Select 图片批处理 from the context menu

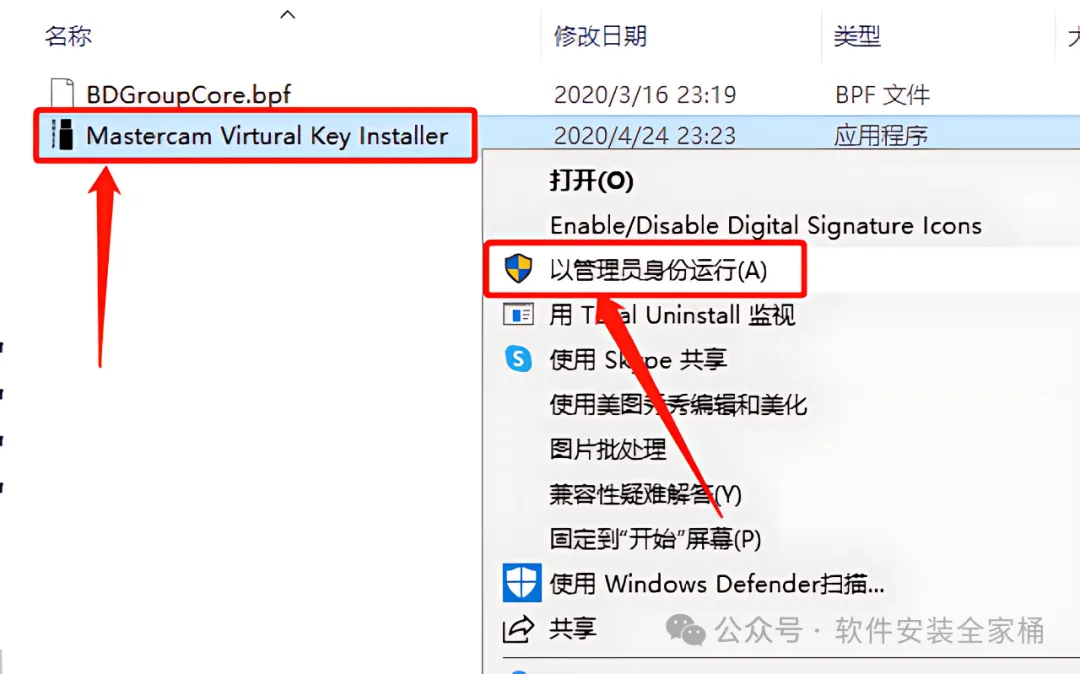[x=608, y=450]
